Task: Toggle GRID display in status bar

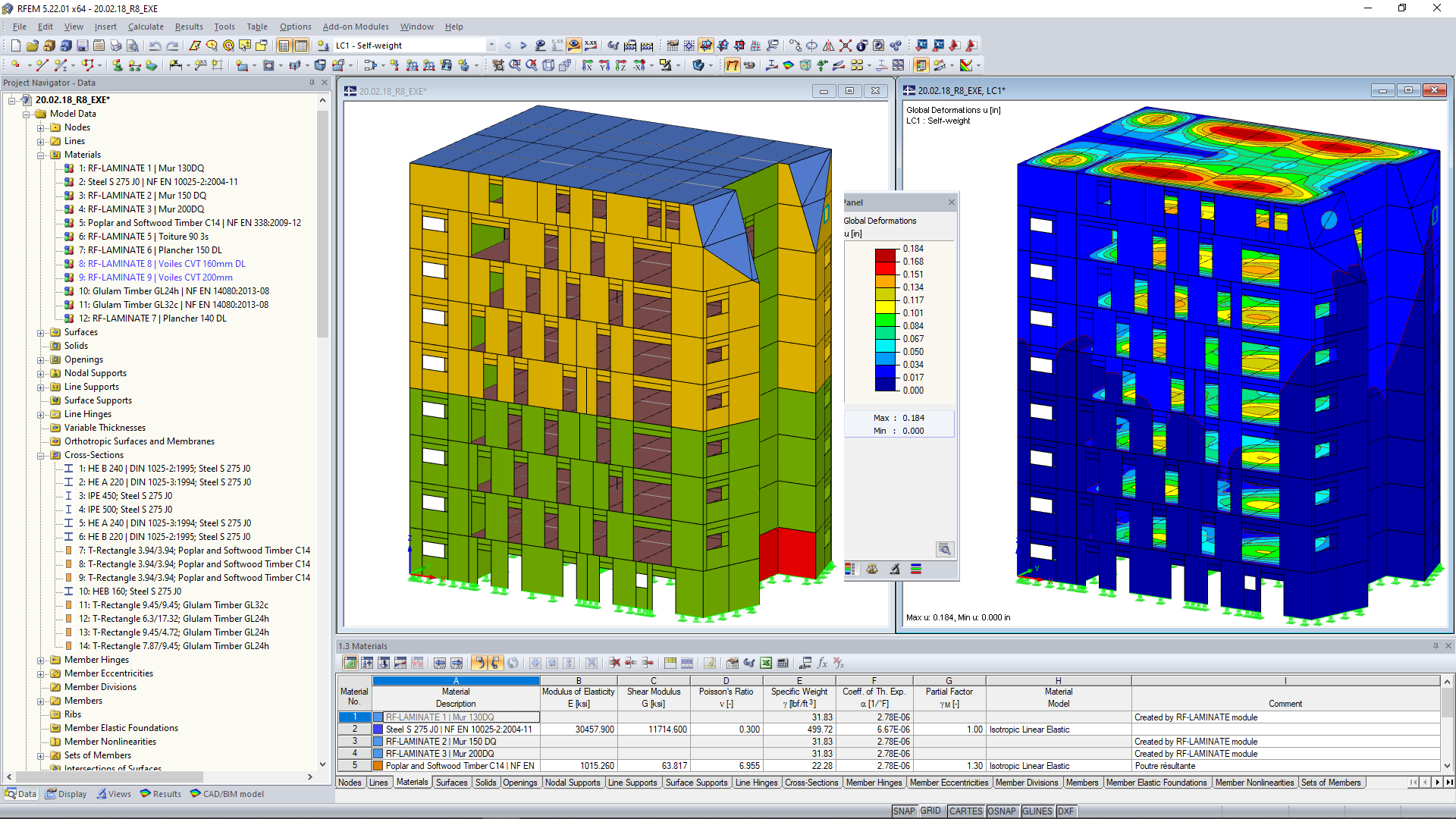Action: (930, 811)
